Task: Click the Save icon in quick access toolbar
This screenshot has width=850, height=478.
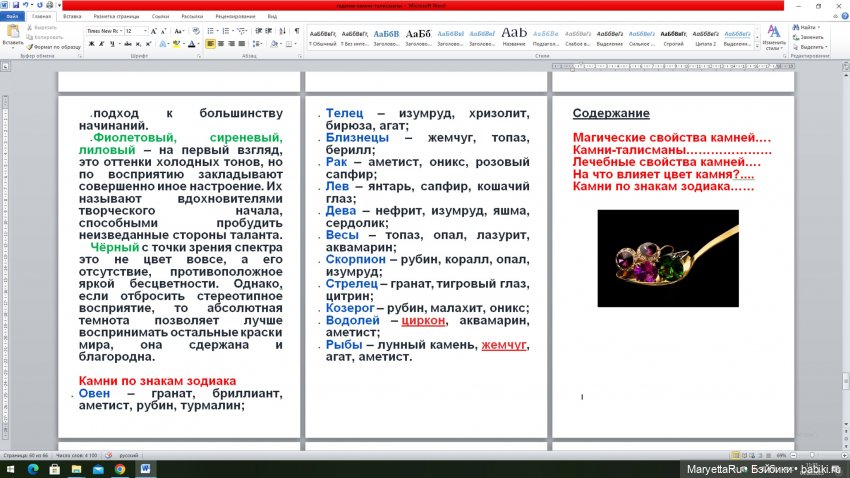Action: point(17,5)
